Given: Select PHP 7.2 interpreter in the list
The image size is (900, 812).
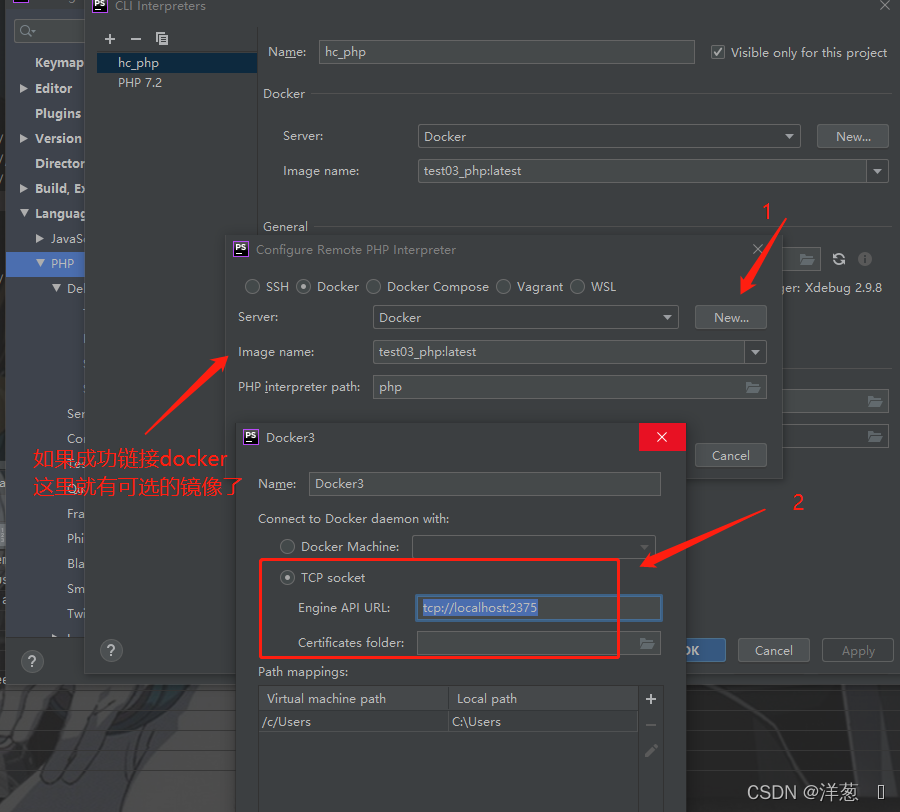Looking at the screenshot, I should (x=177, y=83).
